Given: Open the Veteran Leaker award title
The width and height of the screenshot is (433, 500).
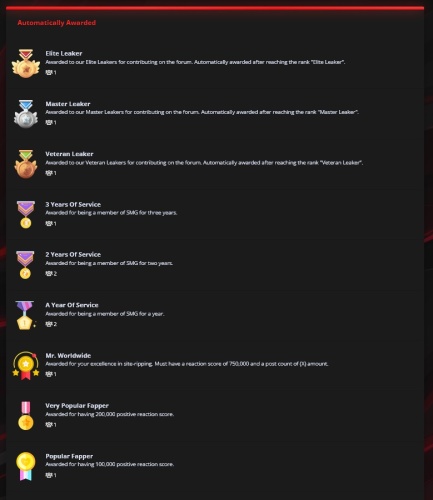Looking at the screenshot, I should 69,154.
